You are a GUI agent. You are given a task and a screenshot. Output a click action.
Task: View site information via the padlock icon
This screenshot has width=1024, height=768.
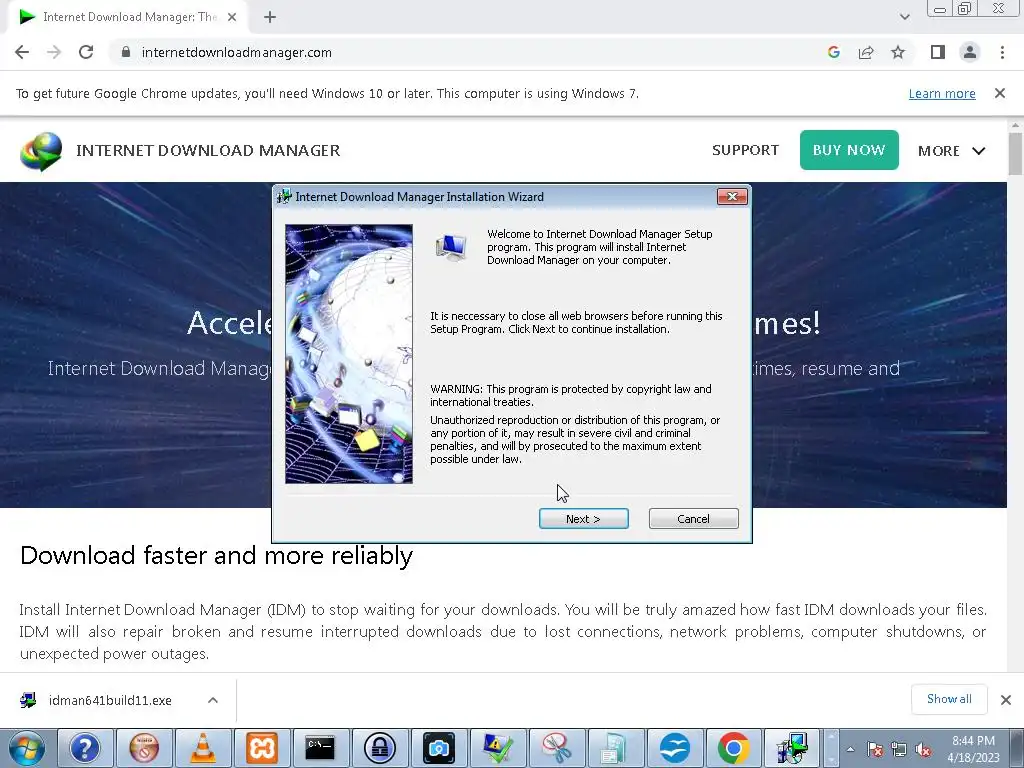tap(126, 52)
